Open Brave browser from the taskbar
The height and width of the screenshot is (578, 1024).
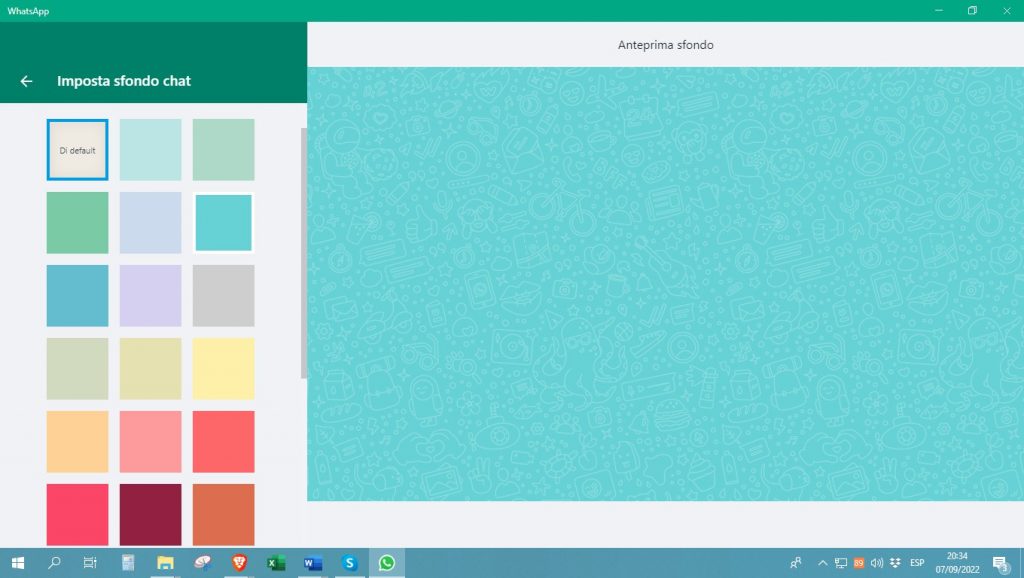[239, 563]
